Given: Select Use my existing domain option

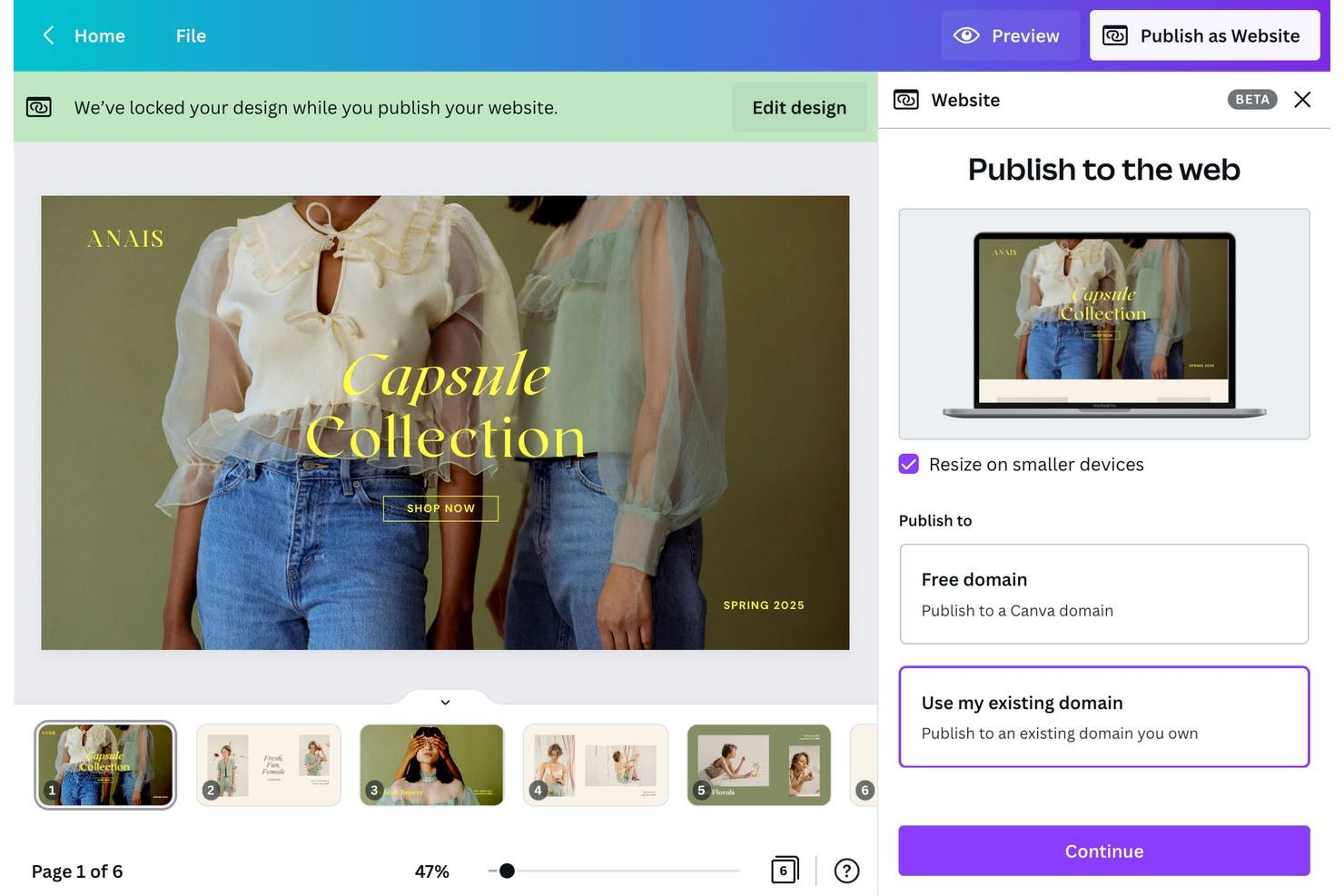Looking at the screenshot, I should tap(1103, 716).
